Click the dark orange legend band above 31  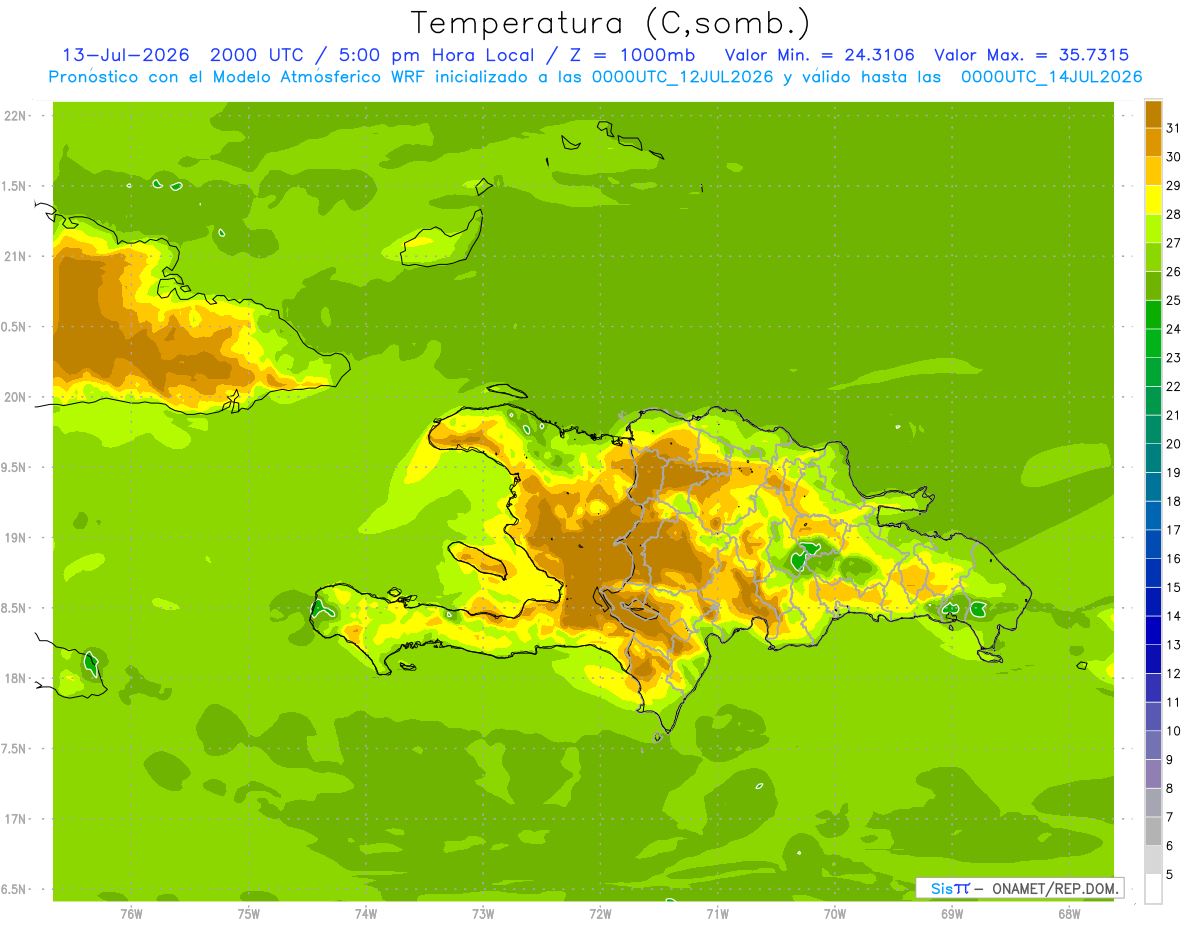click(x=1153, y=114)
